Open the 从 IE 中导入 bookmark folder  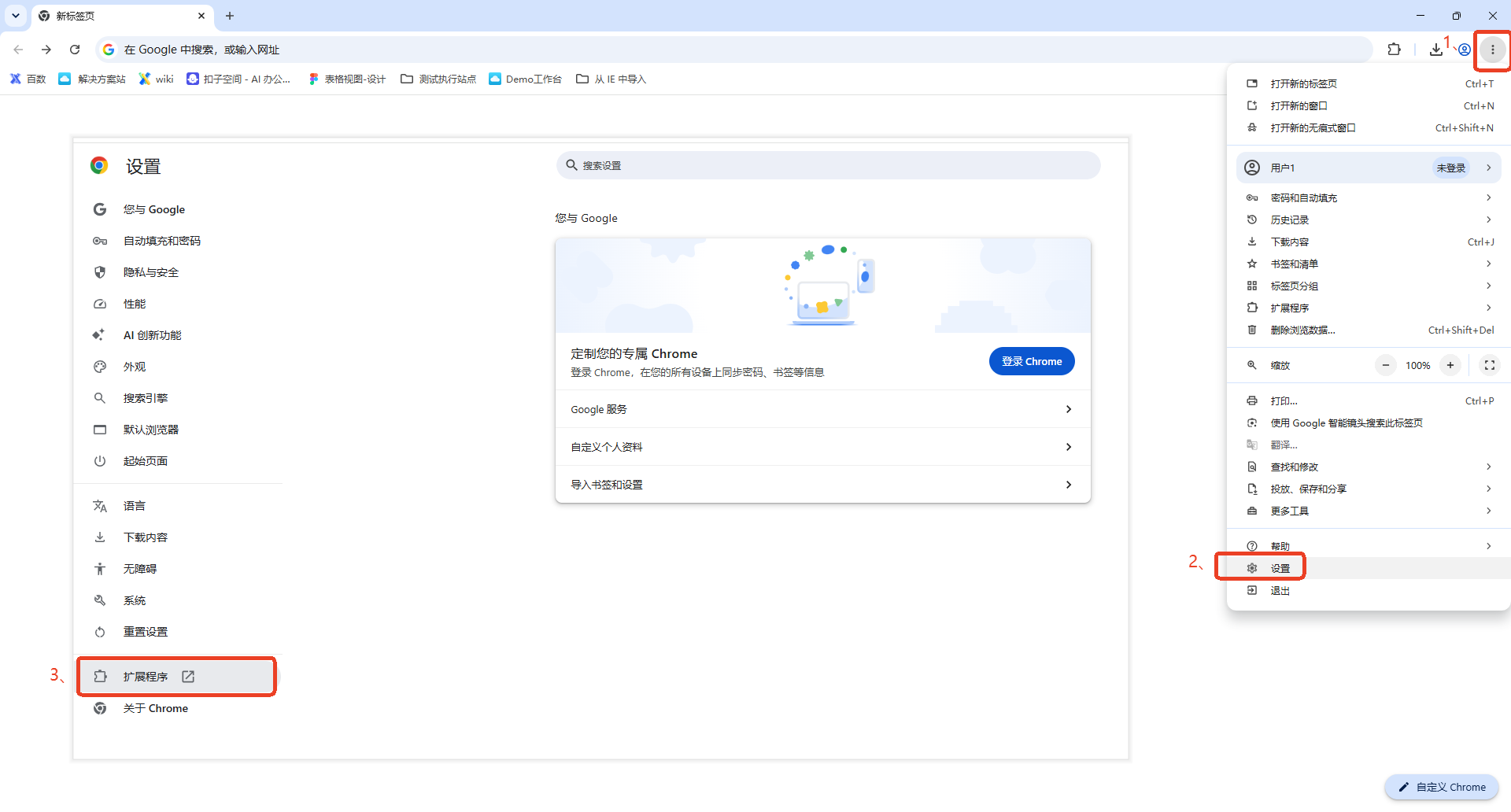click(611, 79)
